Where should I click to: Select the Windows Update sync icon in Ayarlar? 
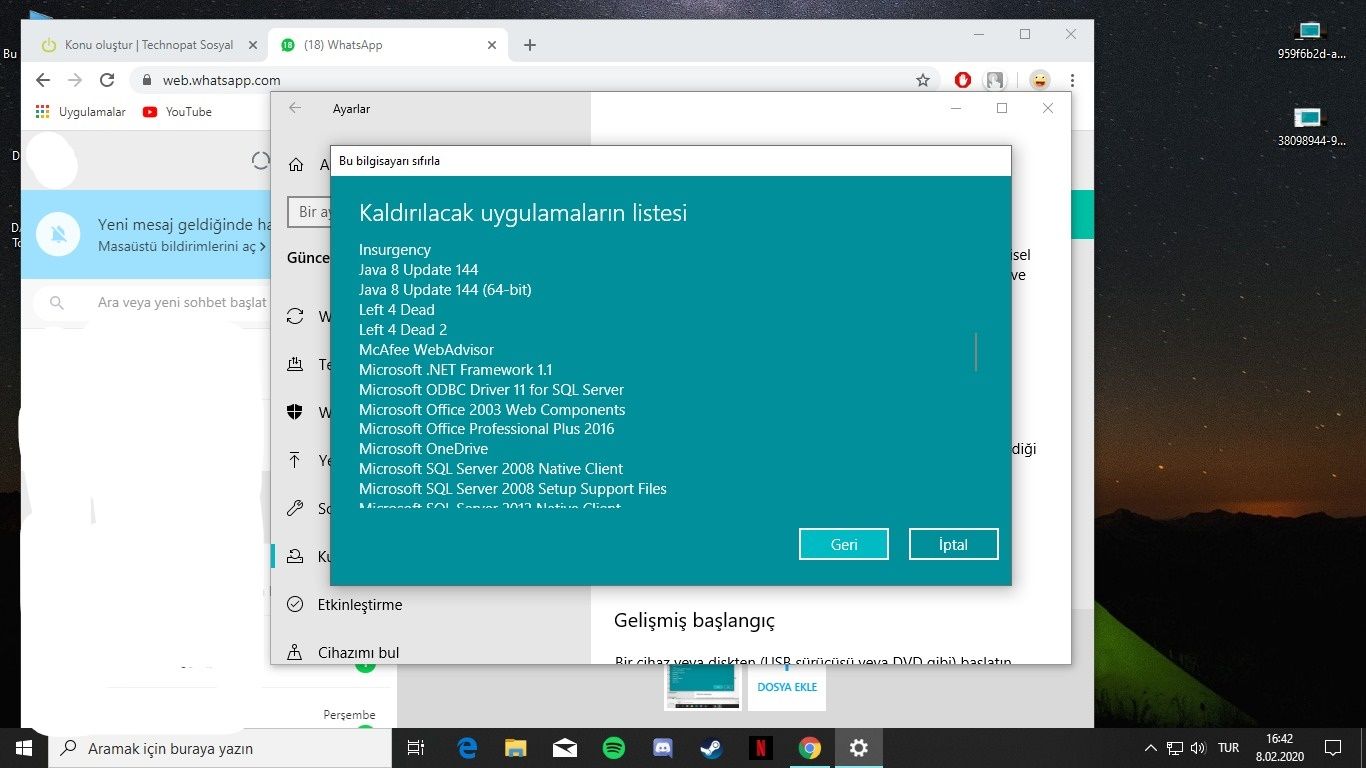pyautogui.click(x=295, y=316)
